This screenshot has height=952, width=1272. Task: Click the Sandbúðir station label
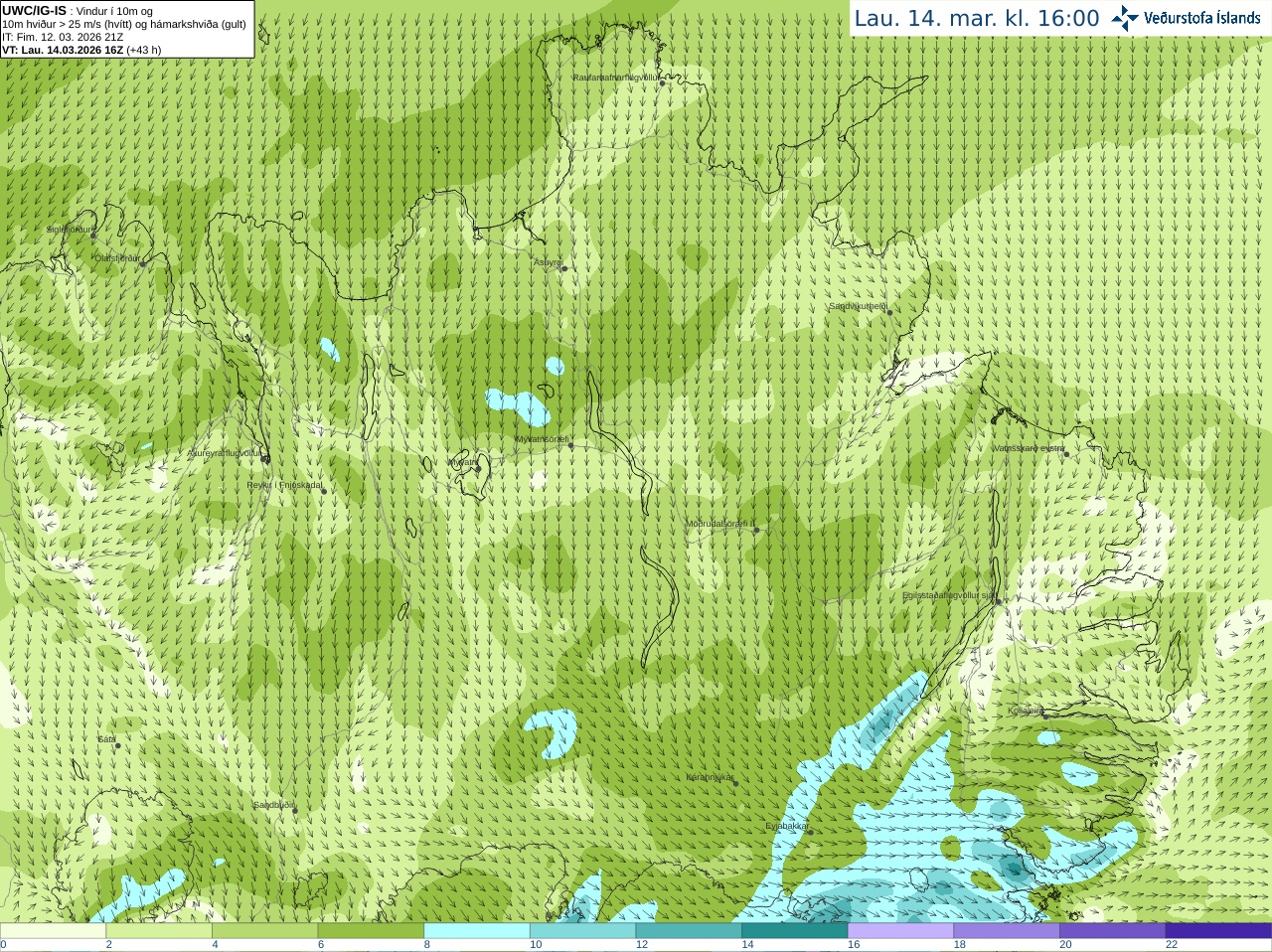[273, 805]
